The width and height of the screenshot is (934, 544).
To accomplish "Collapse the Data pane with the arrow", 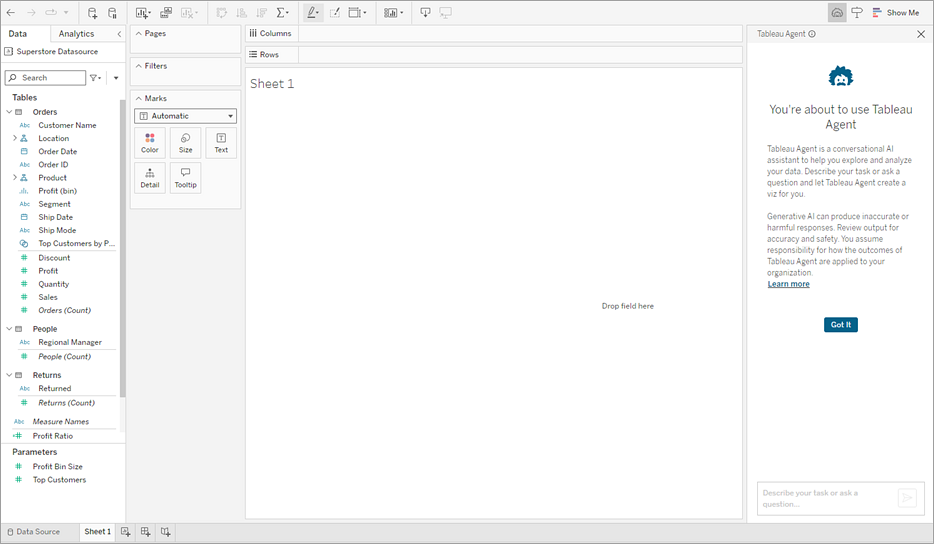I will [x=119, y=34].
